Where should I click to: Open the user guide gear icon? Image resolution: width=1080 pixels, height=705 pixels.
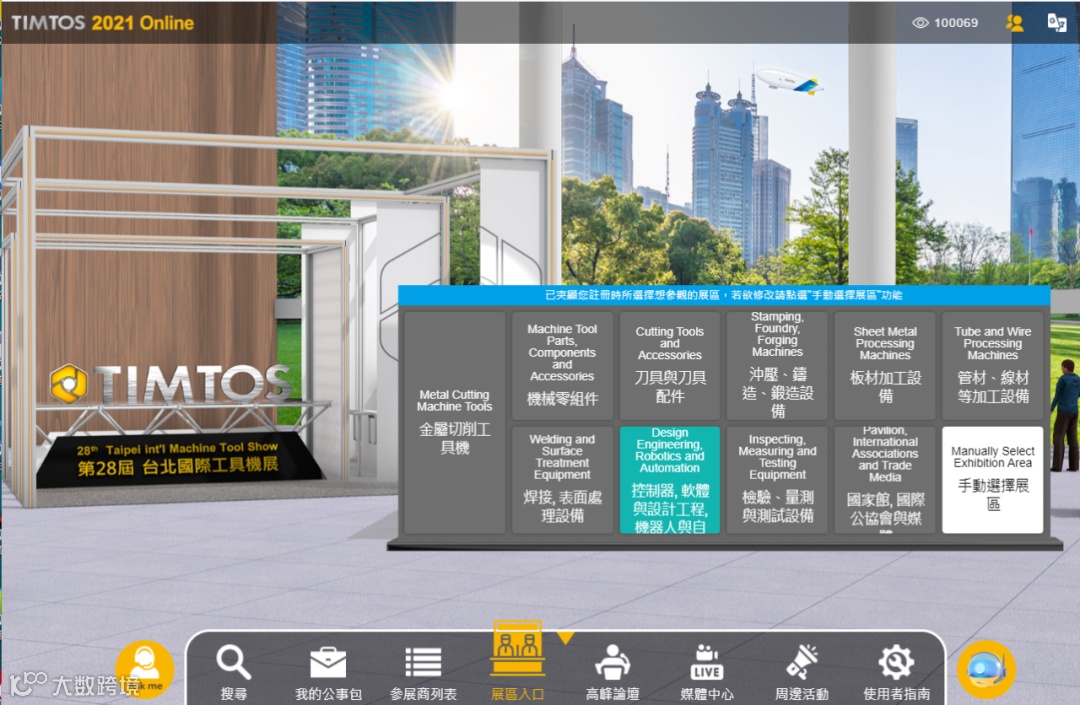(x=896, y=662)
